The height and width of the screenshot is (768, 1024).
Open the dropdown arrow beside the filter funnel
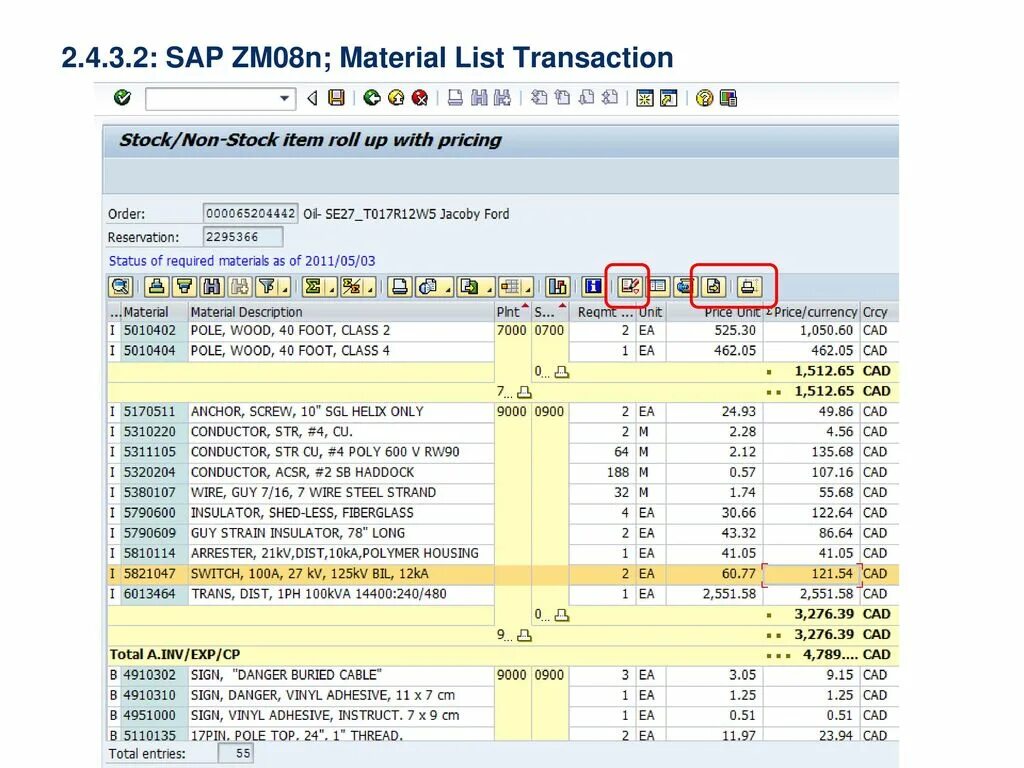click(x=285, y=287)
